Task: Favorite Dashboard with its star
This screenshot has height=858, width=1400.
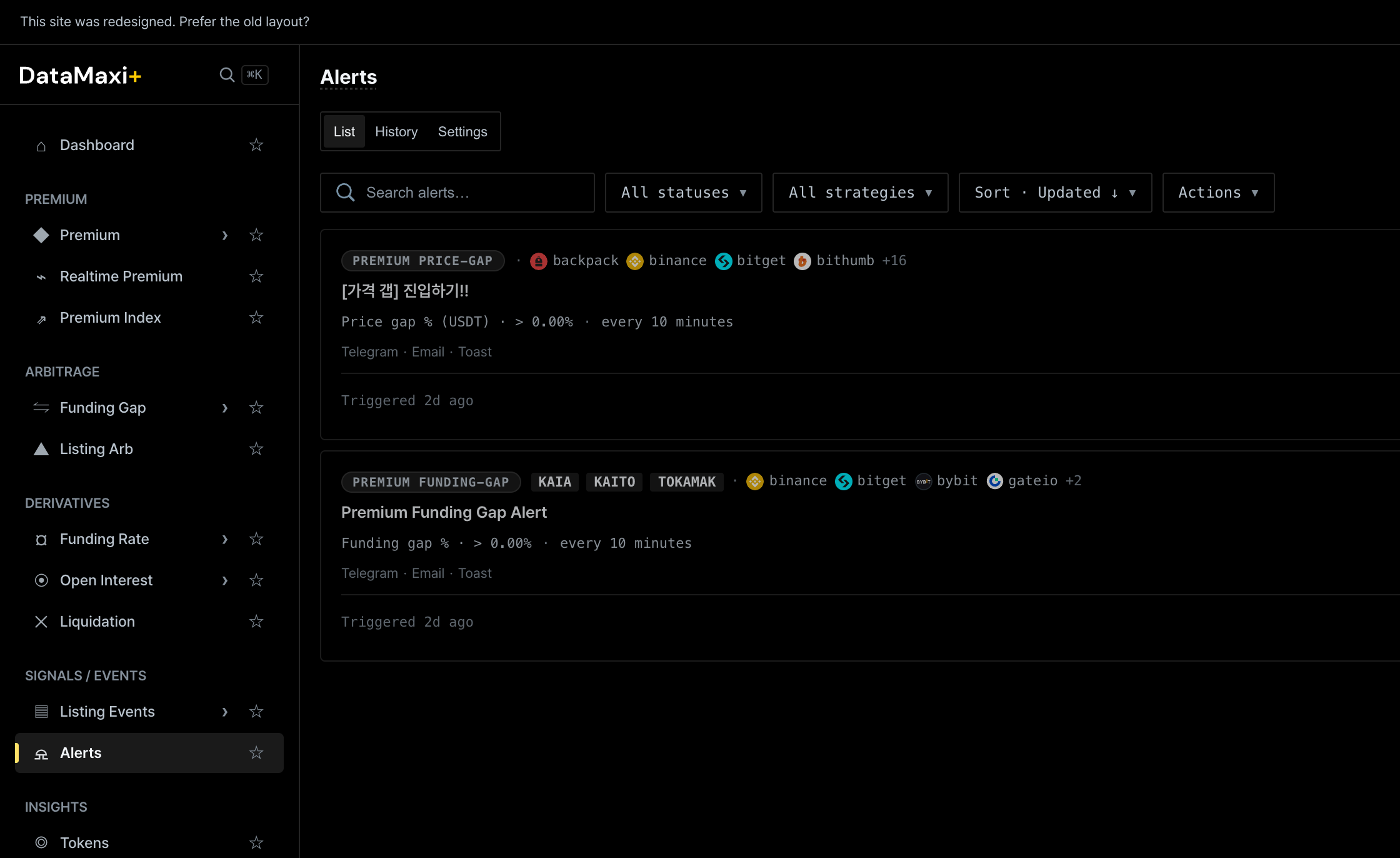Action: point(256,145)
